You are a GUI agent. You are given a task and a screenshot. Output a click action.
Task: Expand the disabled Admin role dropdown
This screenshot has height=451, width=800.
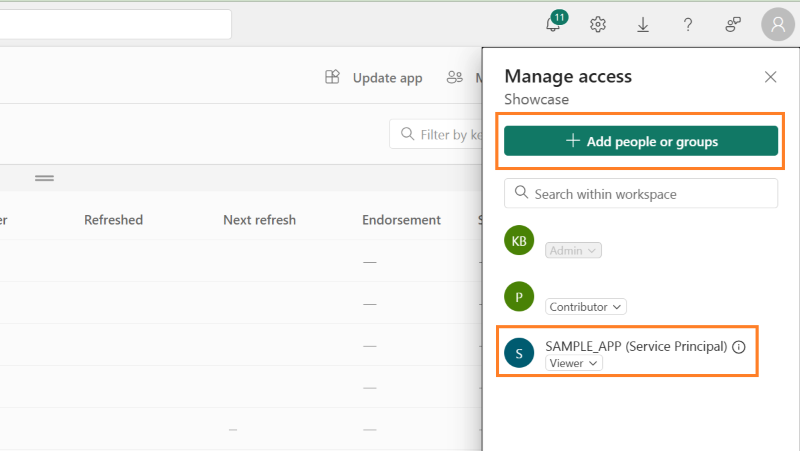[x=573, y=250]
